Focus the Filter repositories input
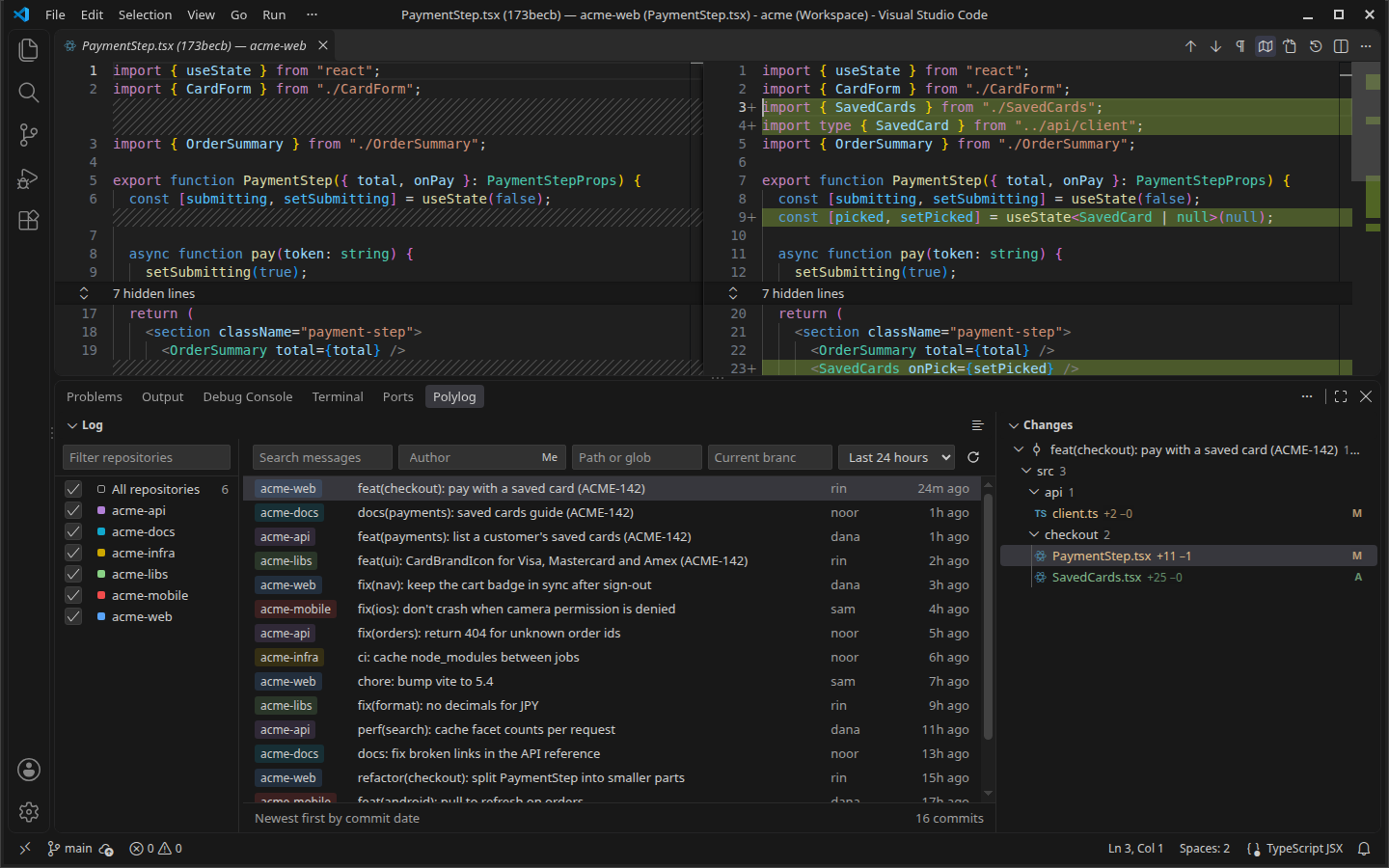Screen dimensions: 1389x868 (147, 457)
